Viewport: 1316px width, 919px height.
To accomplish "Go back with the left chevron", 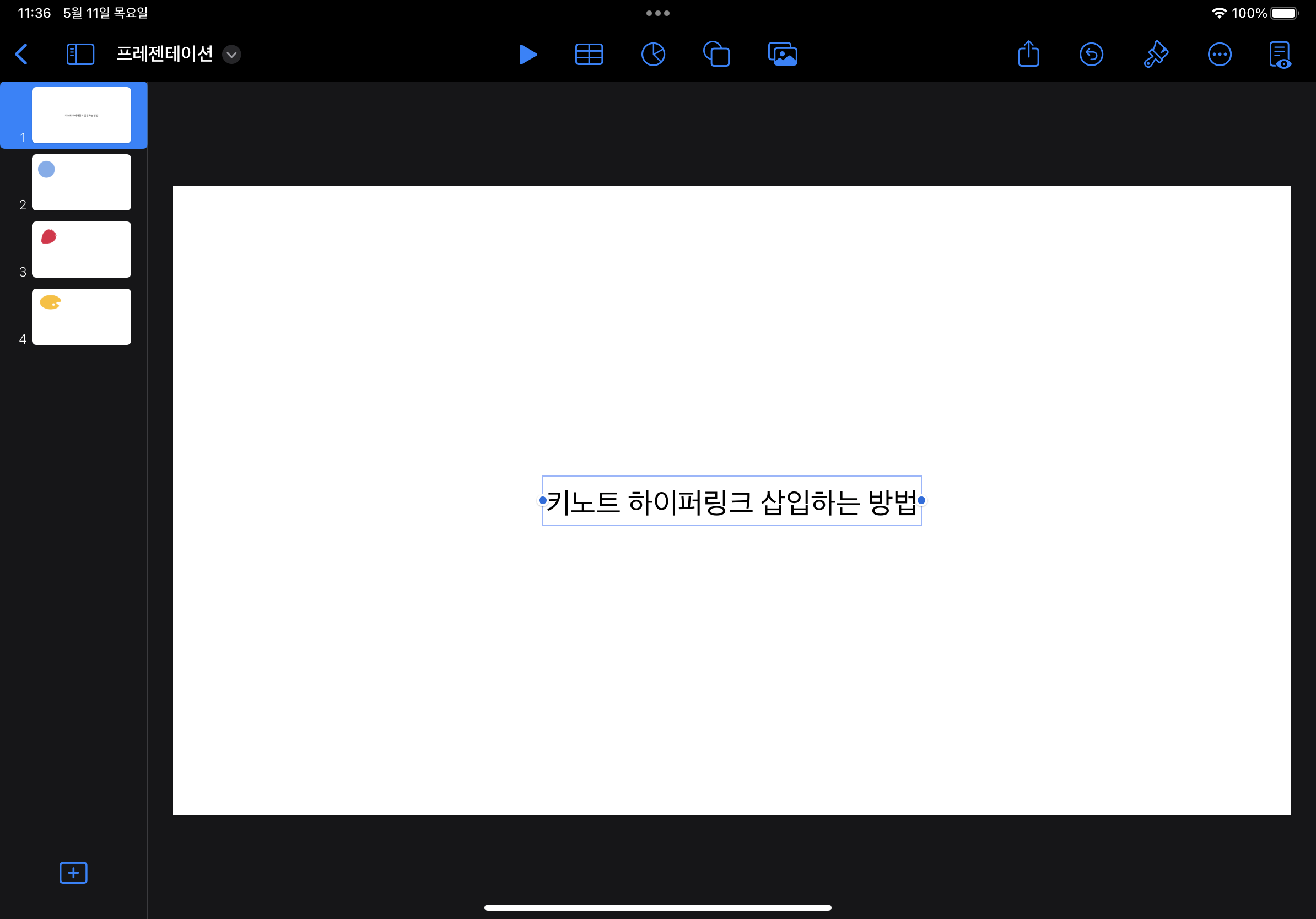I will 22,54.
